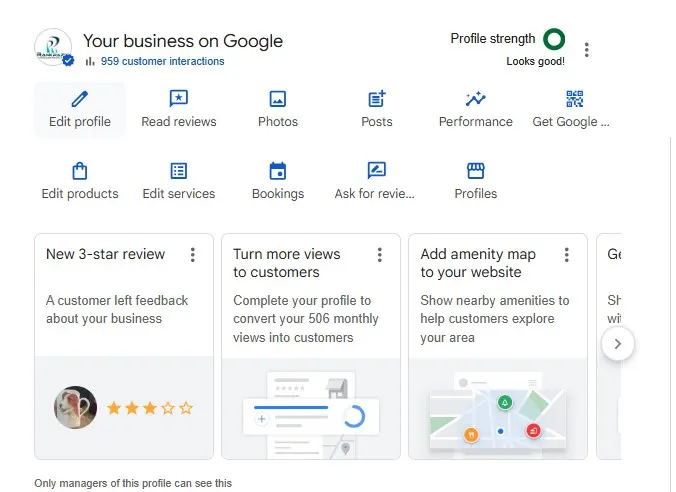Click the Profiles label

click(x=476, y=194)
